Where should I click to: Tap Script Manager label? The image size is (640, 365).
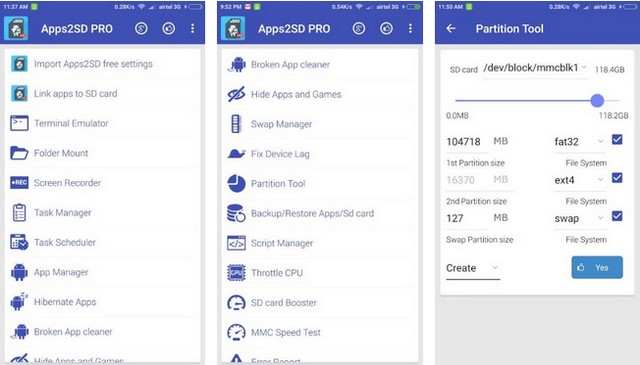[x=282, y=243]
